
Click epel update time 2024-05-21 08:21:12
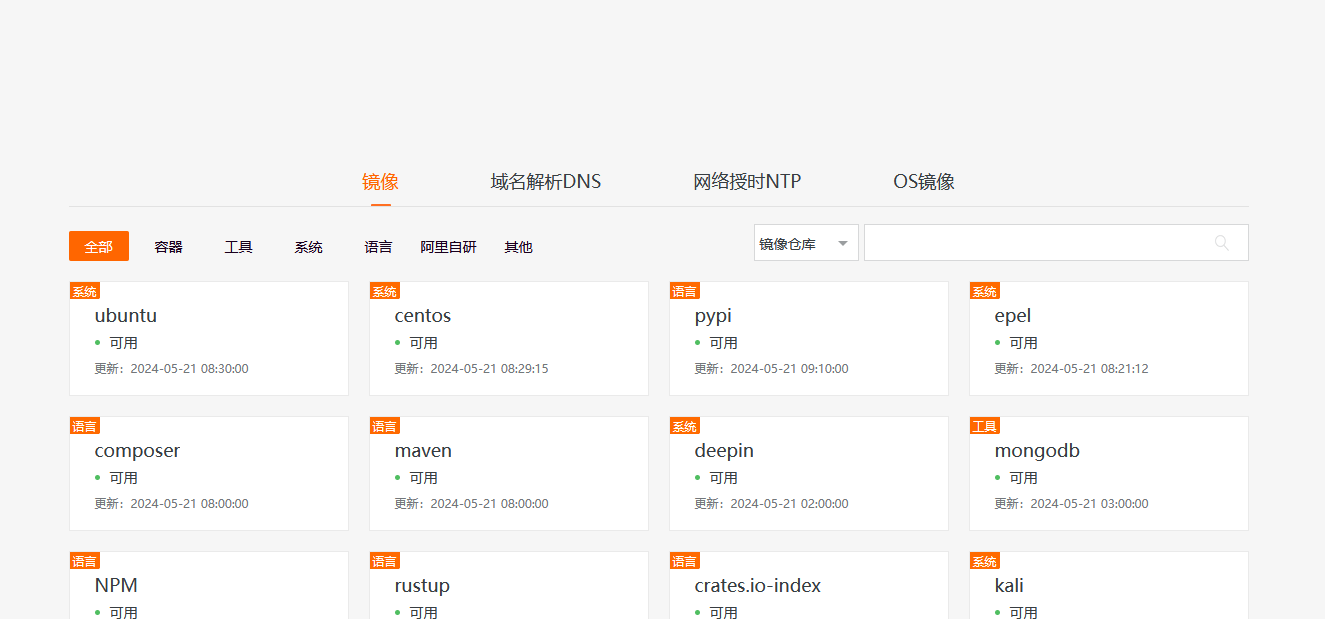1090,369
